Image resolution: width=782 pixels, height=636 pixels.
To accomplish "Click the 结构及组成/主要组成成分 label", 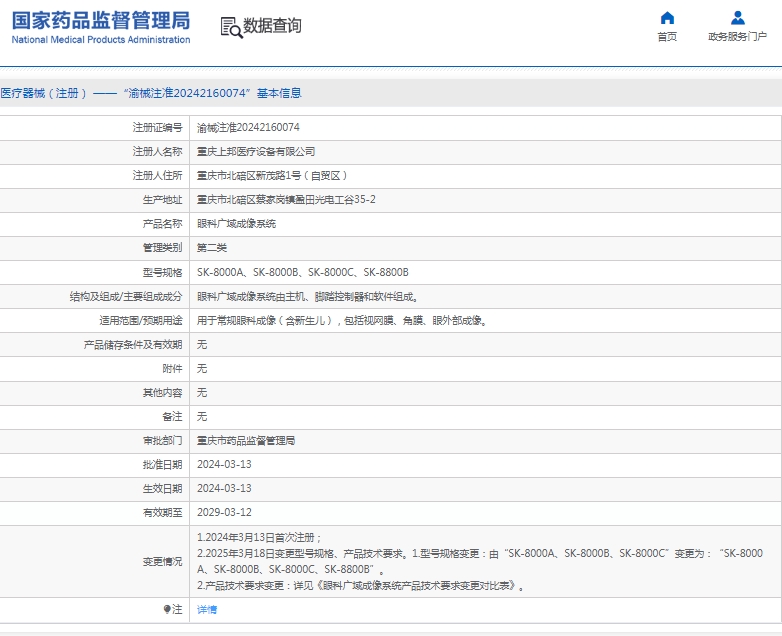I will 126,297.
